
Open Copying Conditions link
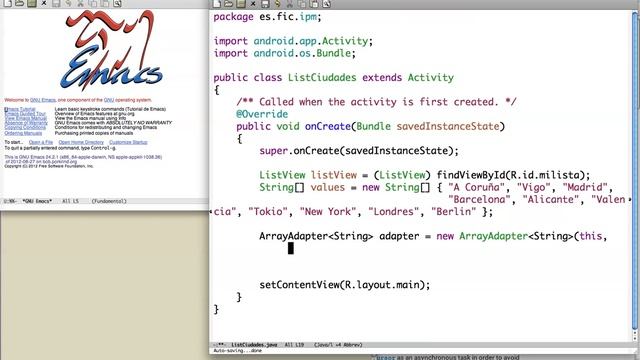coord(25,127)
